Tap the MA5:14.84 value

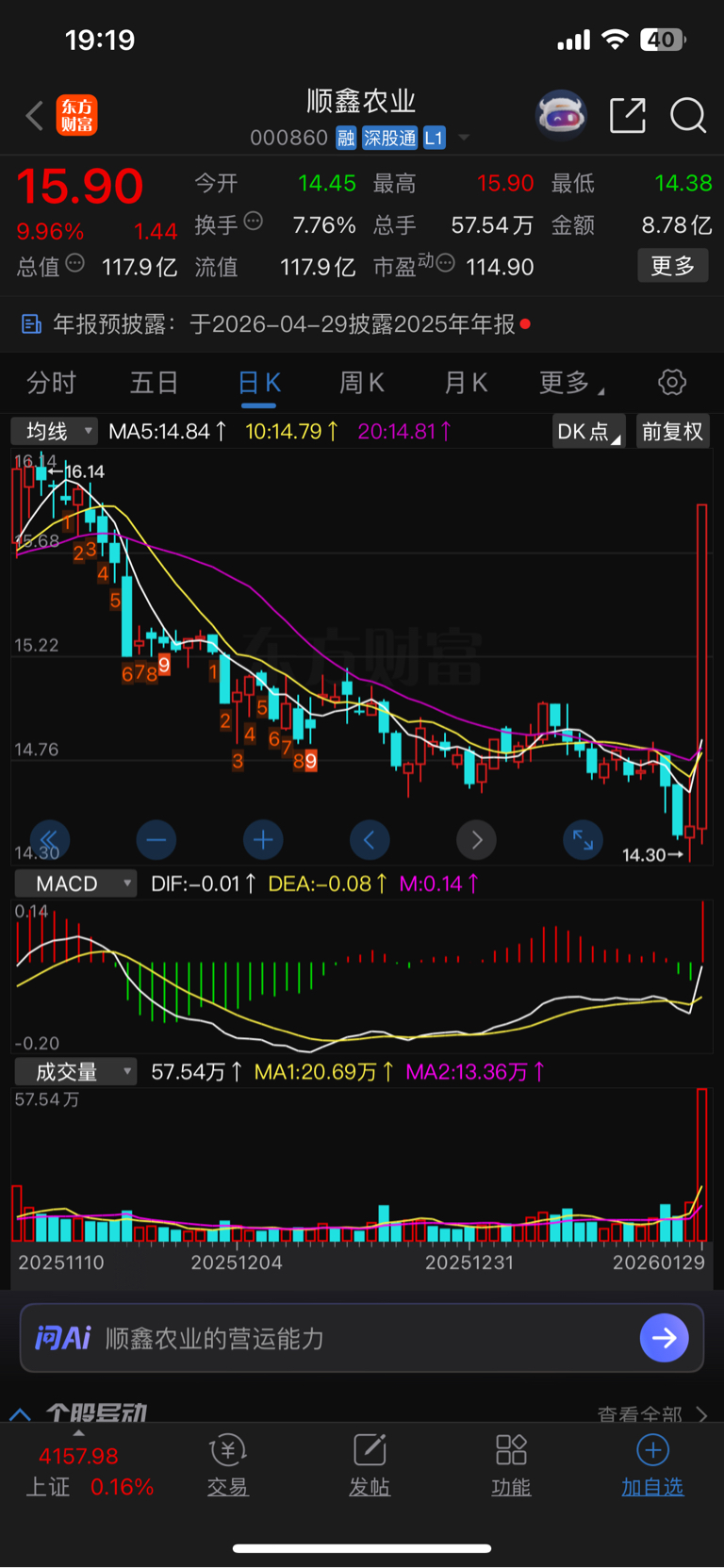[167, 432]
